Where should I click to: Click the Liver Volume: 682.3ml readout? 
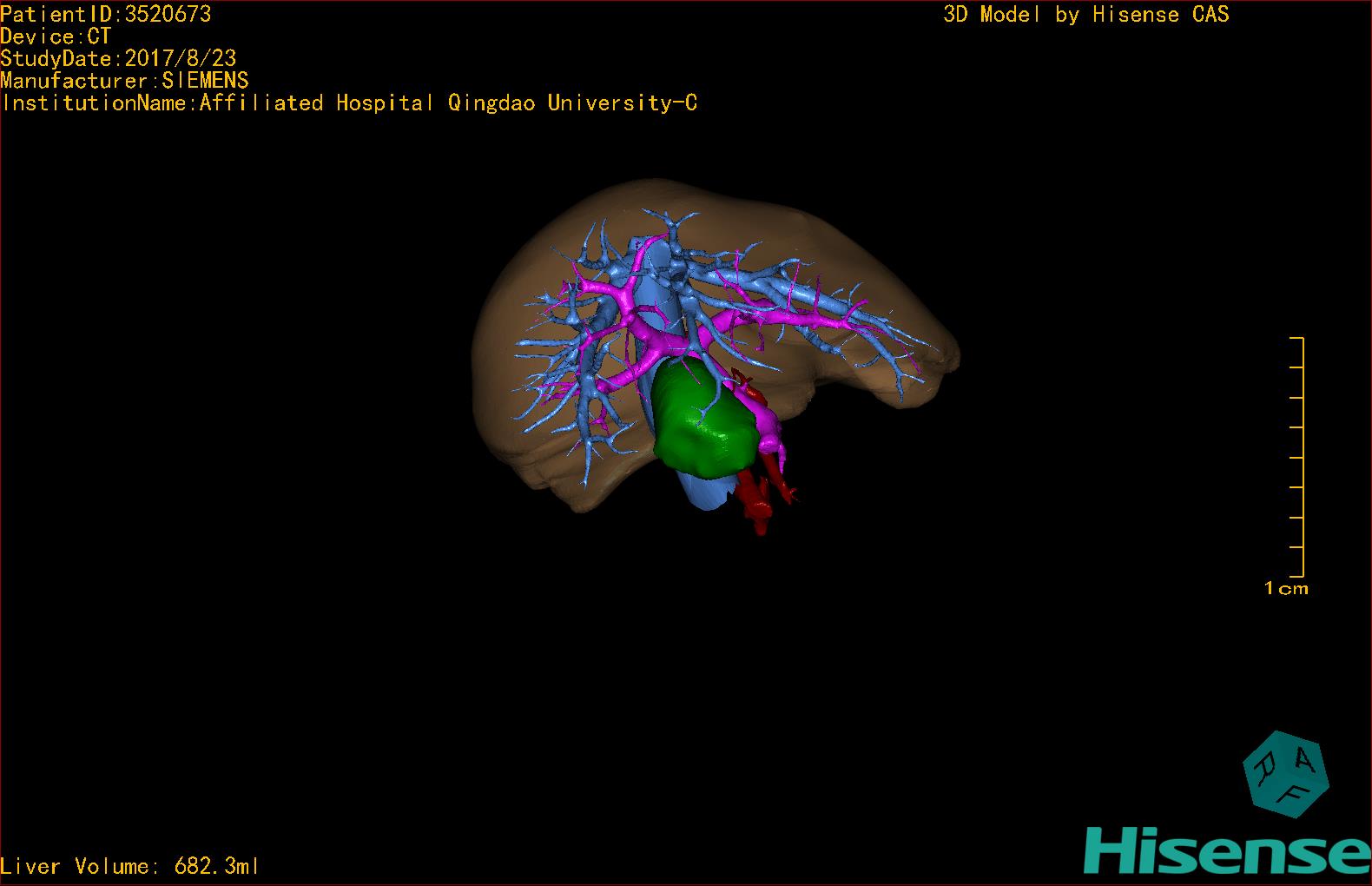click(129, 866)
